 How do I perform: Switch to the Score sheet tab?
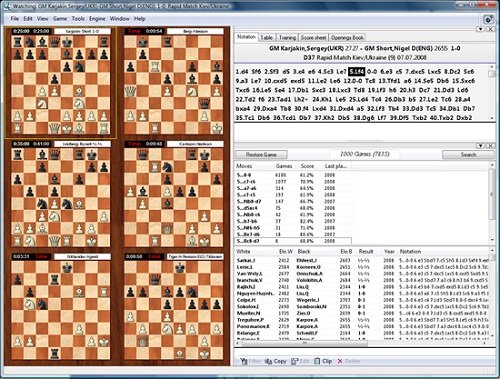[313, 37]
